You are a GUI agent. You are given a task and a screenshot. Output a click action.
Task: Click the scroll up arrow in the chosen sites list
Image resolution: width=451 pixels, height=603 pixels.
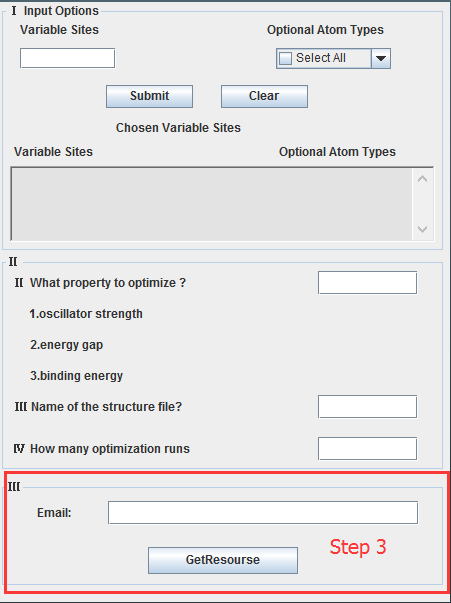(x=423, y=179)
